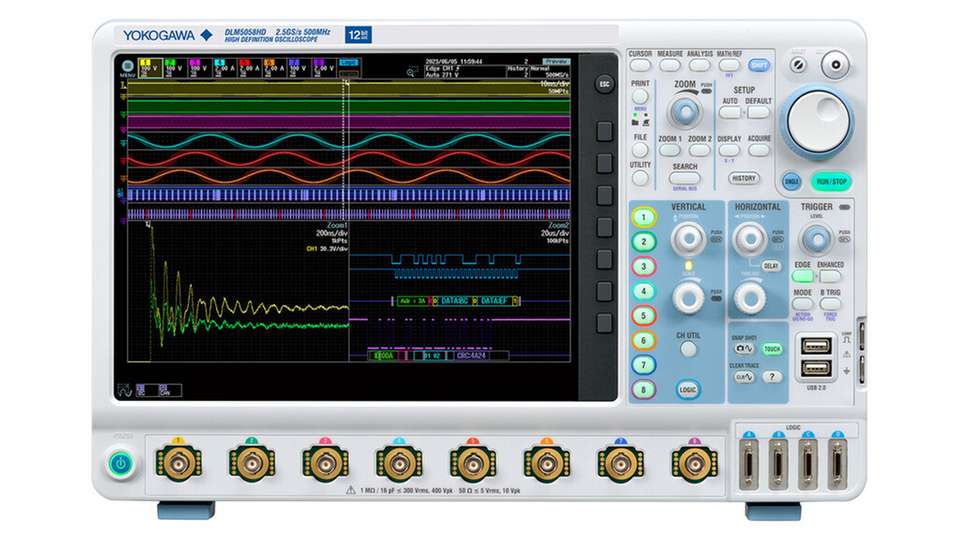Select channel 5 key (red ring)

click(x=643, y=315)
